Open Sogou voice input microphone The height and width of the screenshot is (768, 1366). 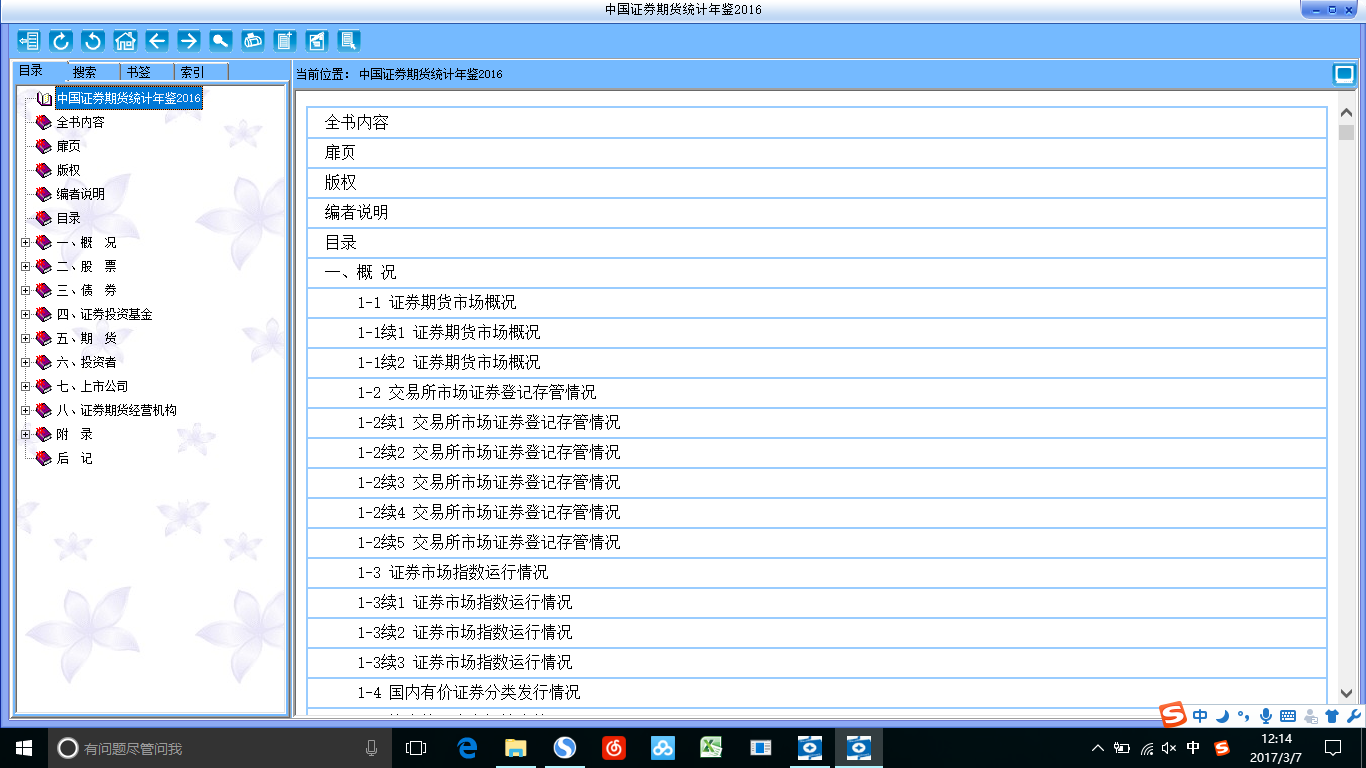tap(1266, 716)
